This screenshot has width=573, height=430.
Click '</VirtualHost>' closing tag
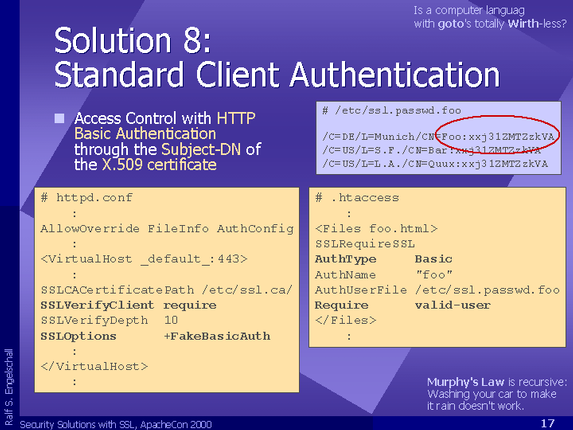[94, 366]
